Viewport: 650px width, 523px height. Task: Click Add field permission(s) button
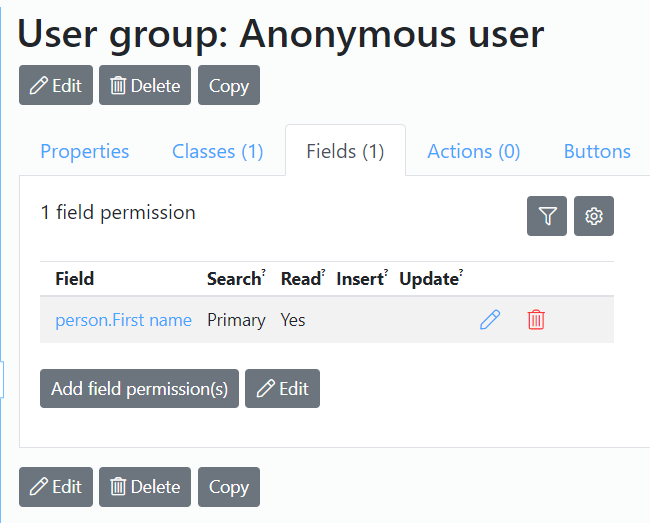[x=139, y=389]
